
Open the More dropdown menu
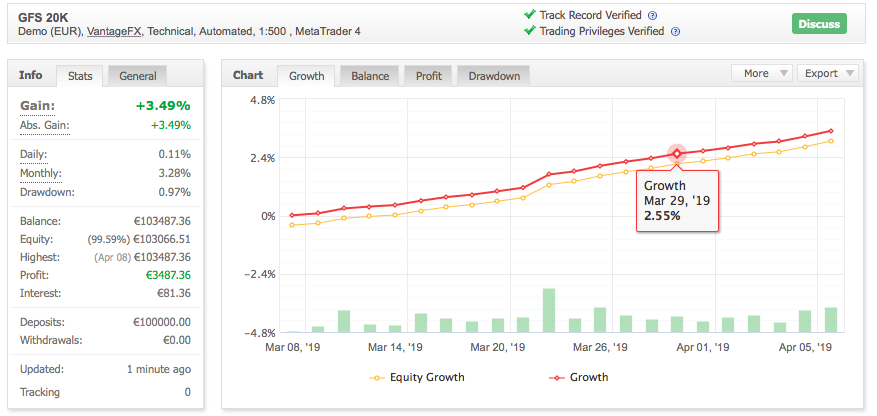click(x=762, y=73)
